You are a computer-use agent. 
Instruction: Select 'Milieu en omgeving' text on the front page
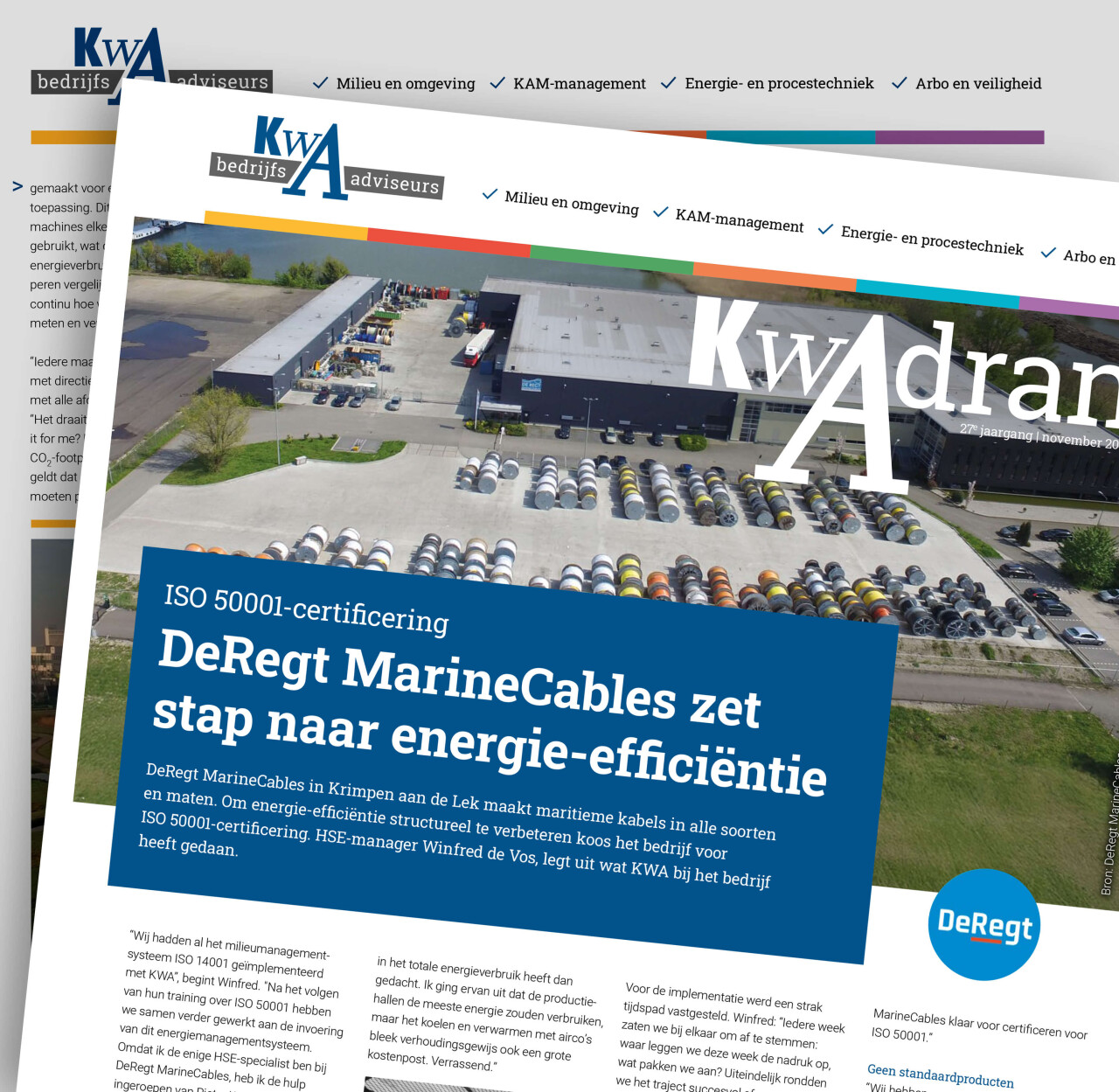coord(572,203)
